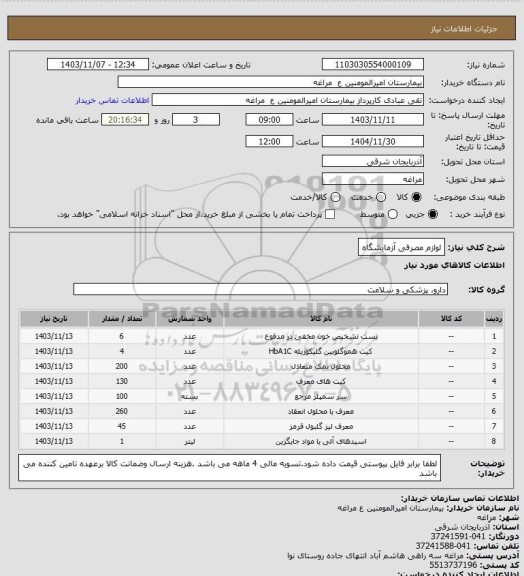Click the deadline time field 09:00

(269, 120)
